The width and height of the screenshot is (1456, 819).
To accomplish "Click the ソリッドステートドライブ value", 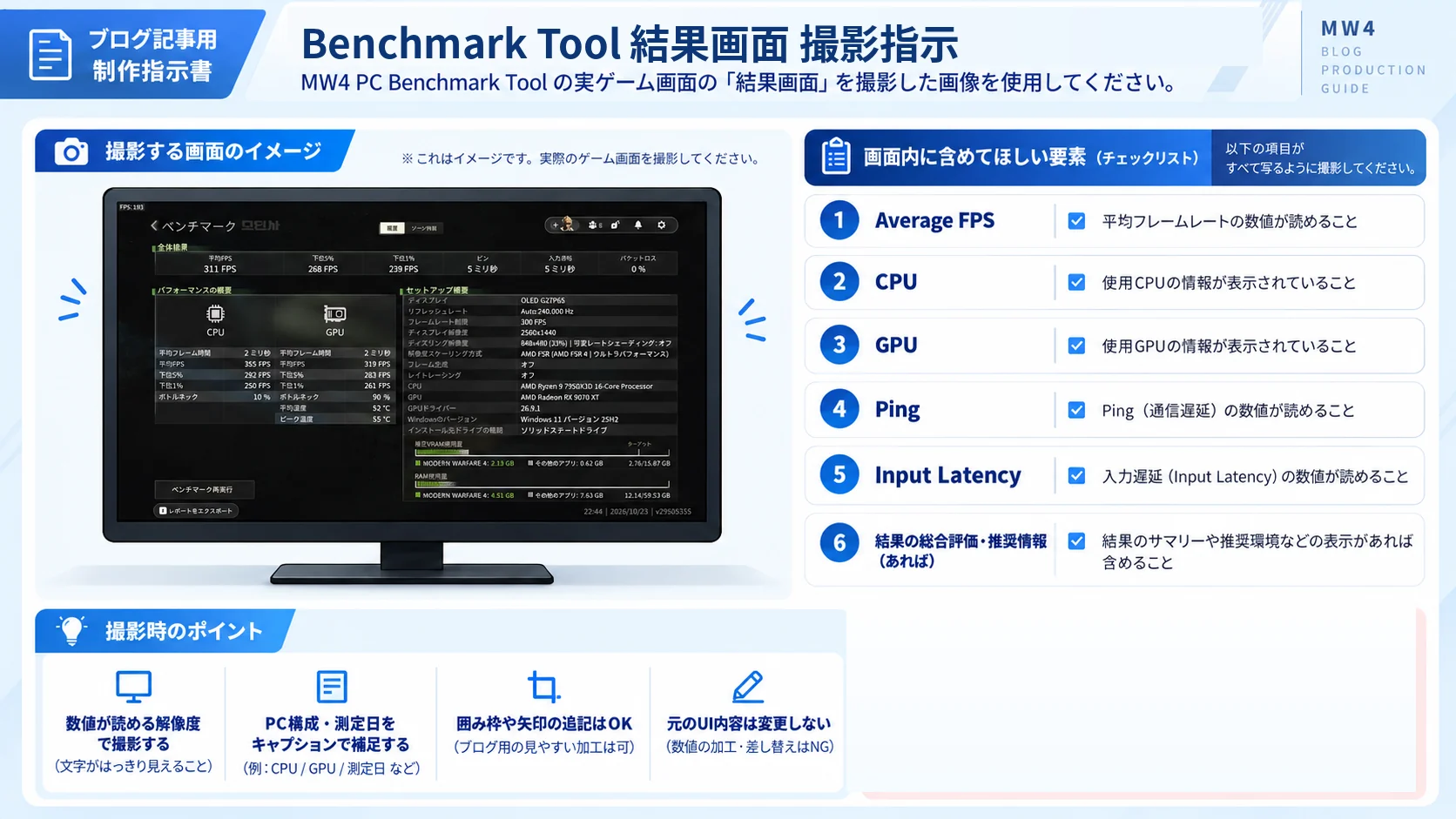I will point(564,430).
